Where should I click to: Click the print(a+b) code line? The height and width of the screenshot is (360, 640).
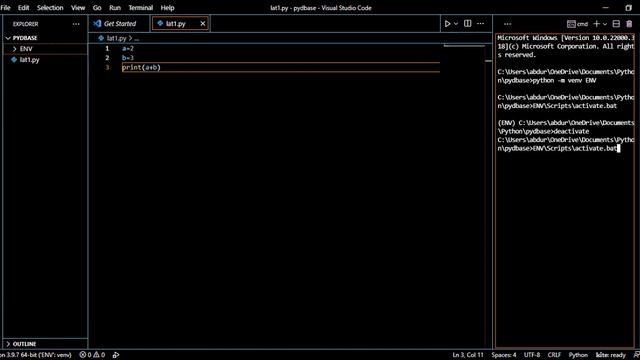click(141, 67)
